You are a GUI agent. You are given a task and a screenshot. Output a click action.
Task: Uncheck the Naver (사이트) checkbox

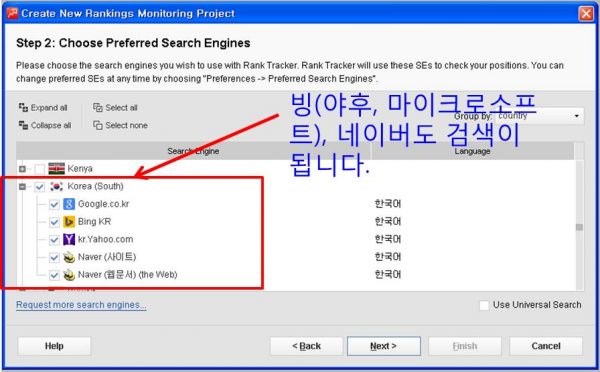54,257
